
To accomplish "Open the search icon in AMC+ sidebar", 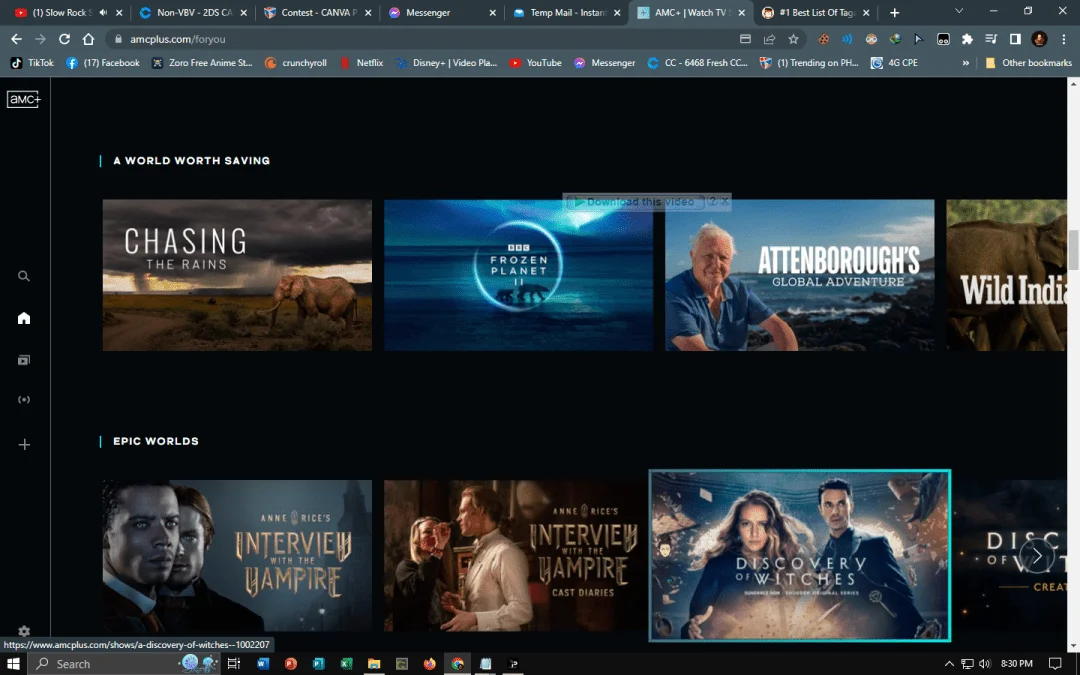I will [24, 276].
